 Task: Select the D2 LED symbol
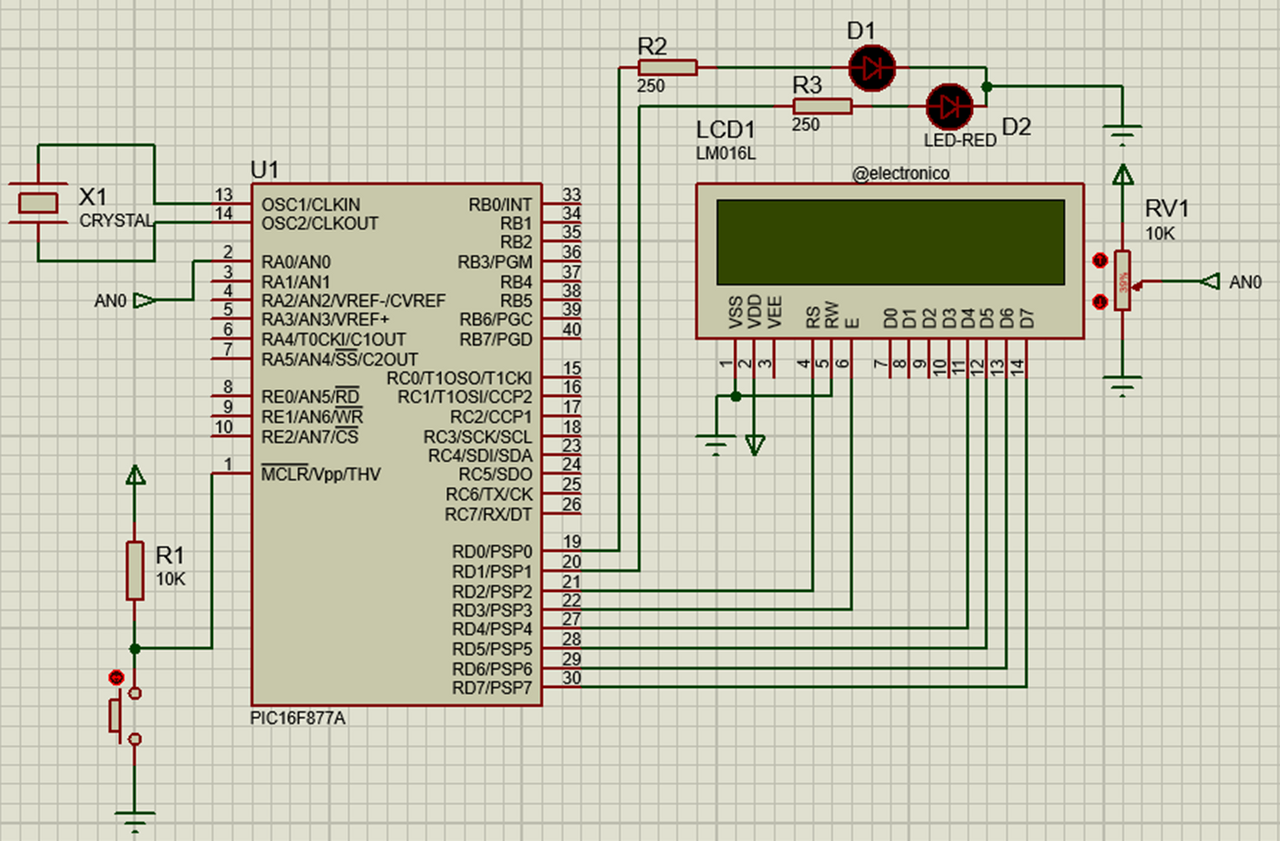[x=950, y=106]
